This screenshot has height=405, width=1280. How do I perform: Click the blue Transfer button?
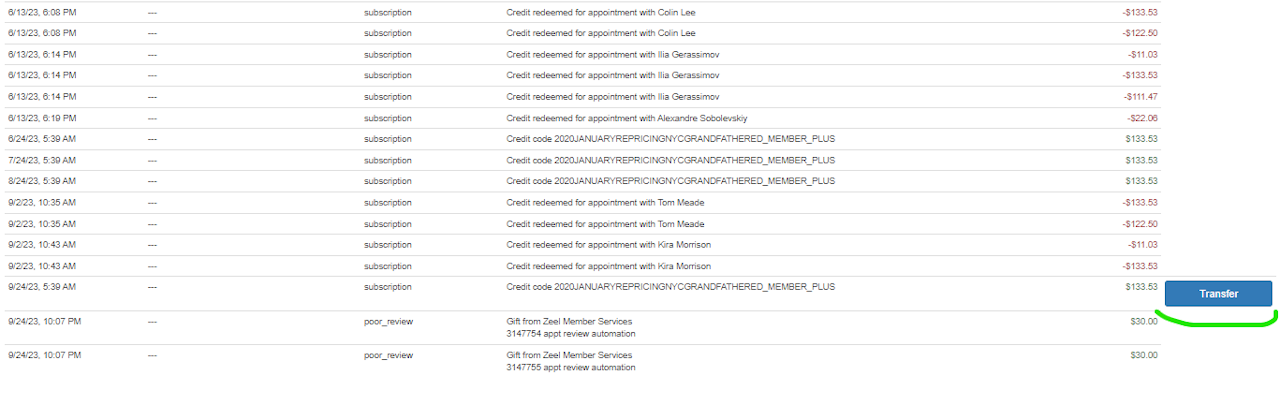click(x=1218, y=294)
